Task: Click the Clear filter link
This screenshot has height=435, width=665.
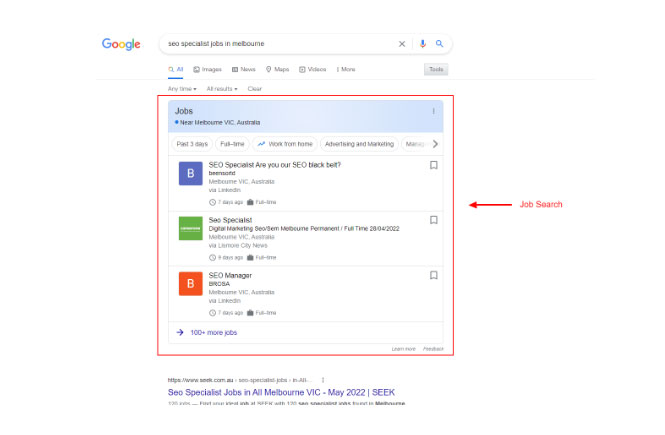Action: point(254,89)
